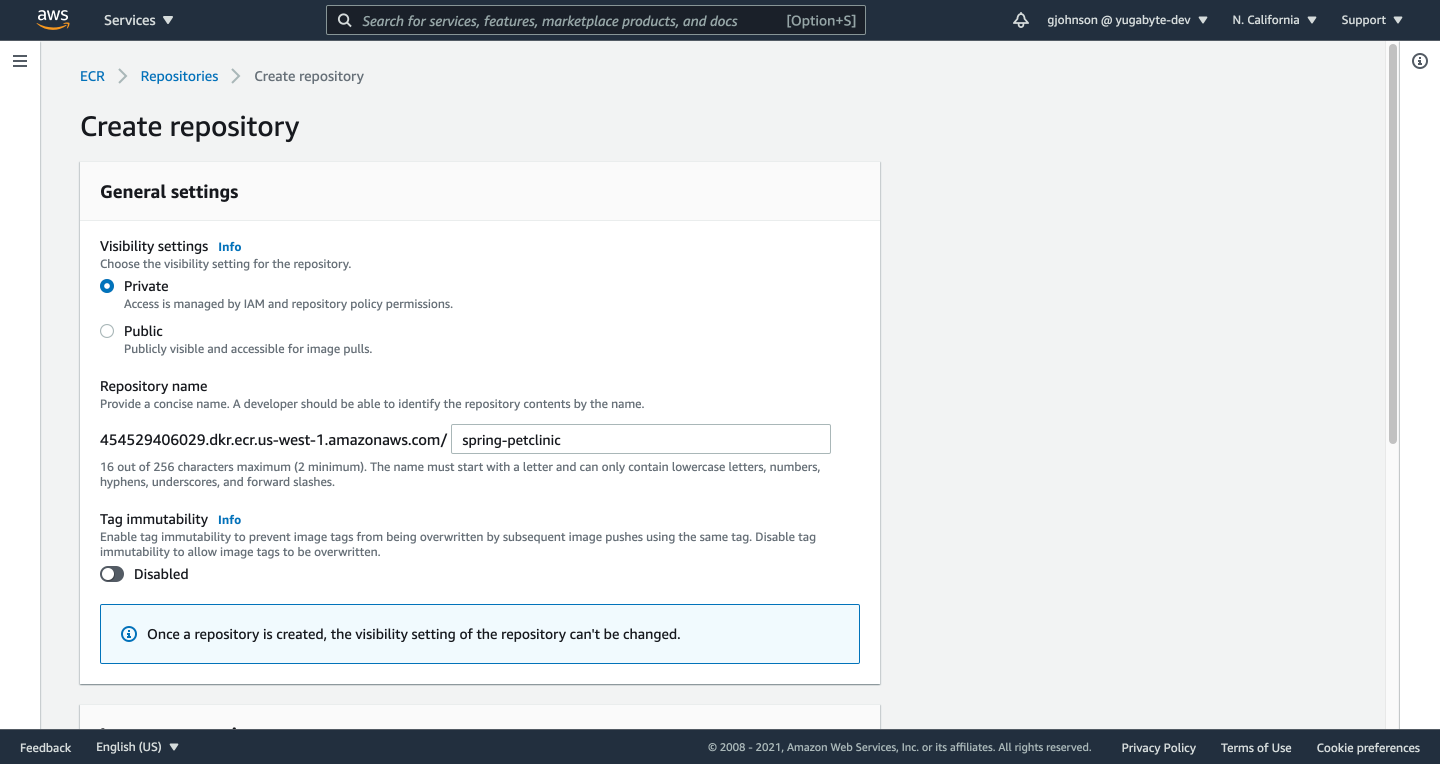1440x764 pixels.
Task: Go to the ECR breadcrumb link
Action: (92, 76)
